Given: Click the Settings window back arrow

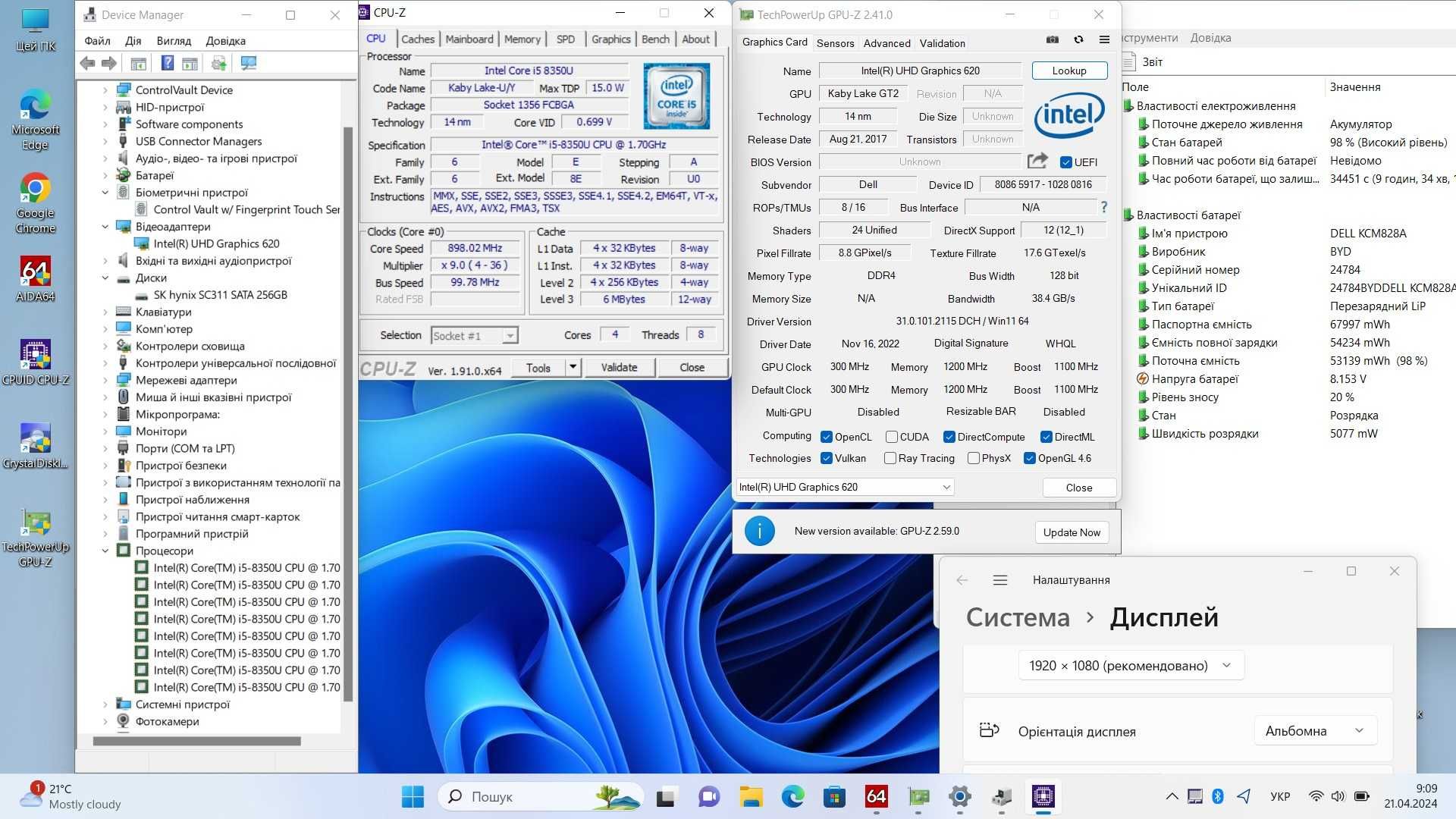Looking at the screenshot, I should (x=962, y=580).
